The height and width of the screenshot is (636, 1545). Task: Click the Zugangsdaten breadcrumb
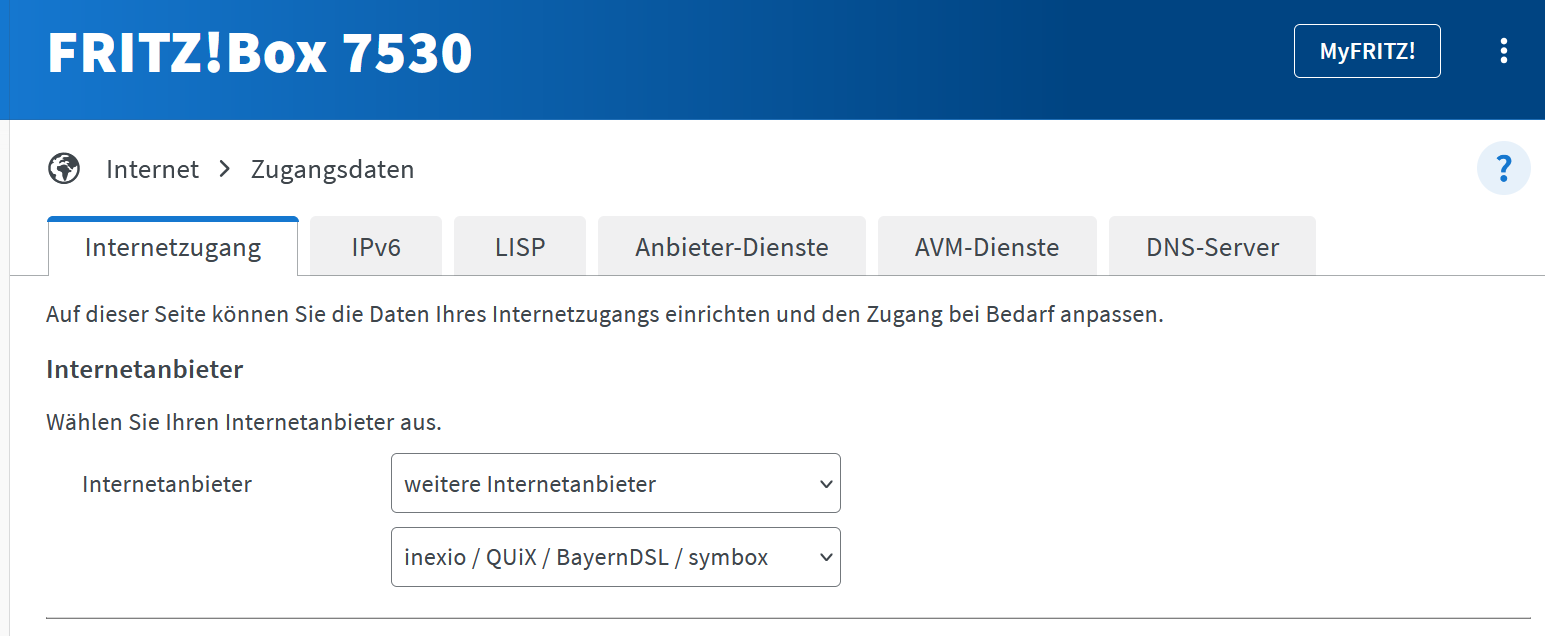[332, 170]
